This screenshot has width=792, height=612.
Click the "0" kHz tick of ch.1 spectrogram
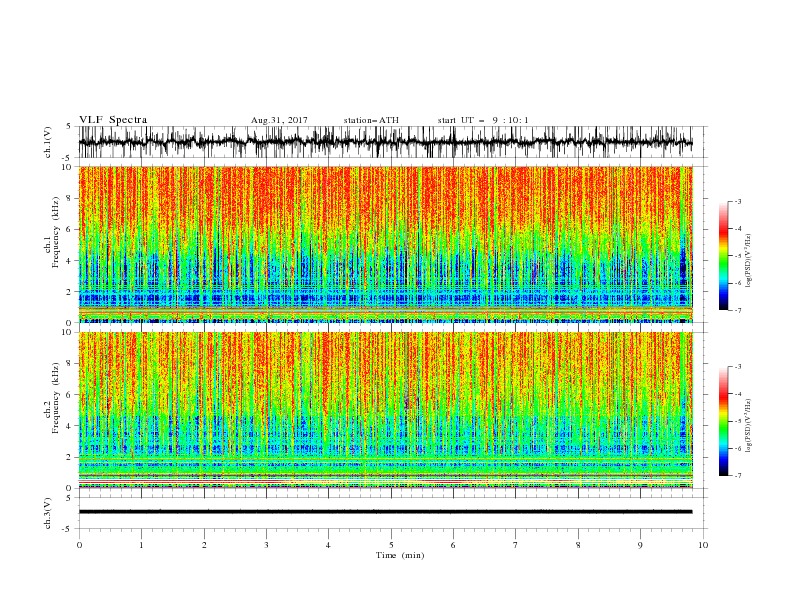(x=70, y=323)
